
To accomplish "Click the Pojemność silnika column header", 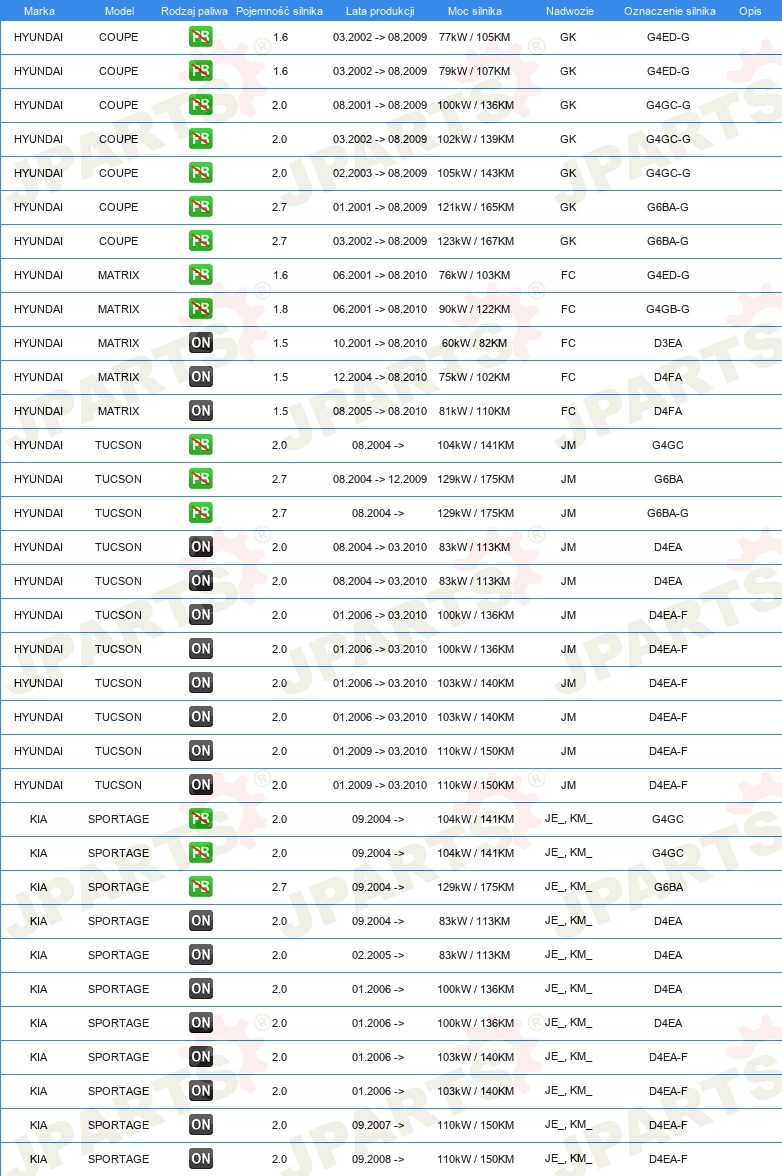I will (279, 11).
